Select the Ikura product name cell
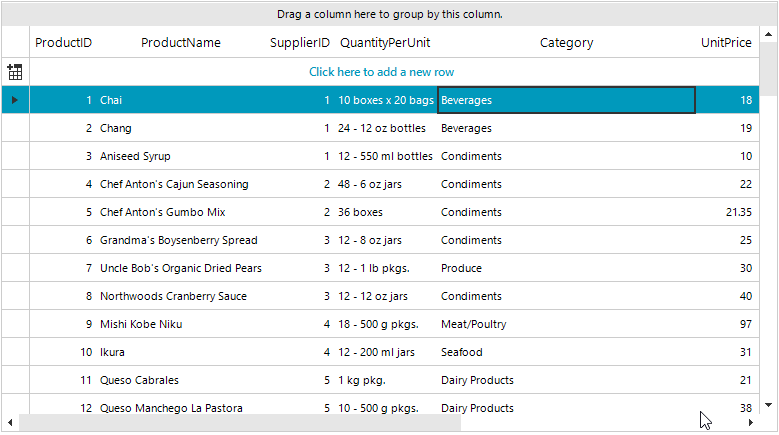Image resolution: width=779 pixels, height=435 pixels. pyautogui.click(x=112, y=352)
